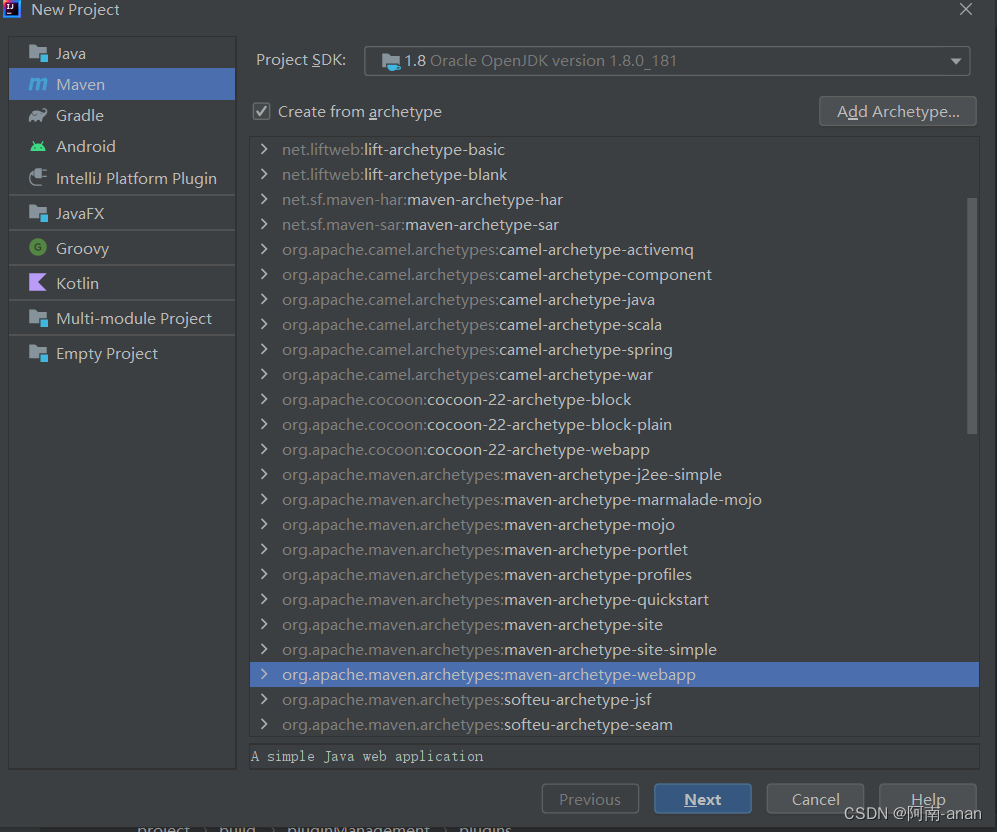Click the Cancel button
The width and height of the screenshot is (997, 832).
click(x=815, y=799)
